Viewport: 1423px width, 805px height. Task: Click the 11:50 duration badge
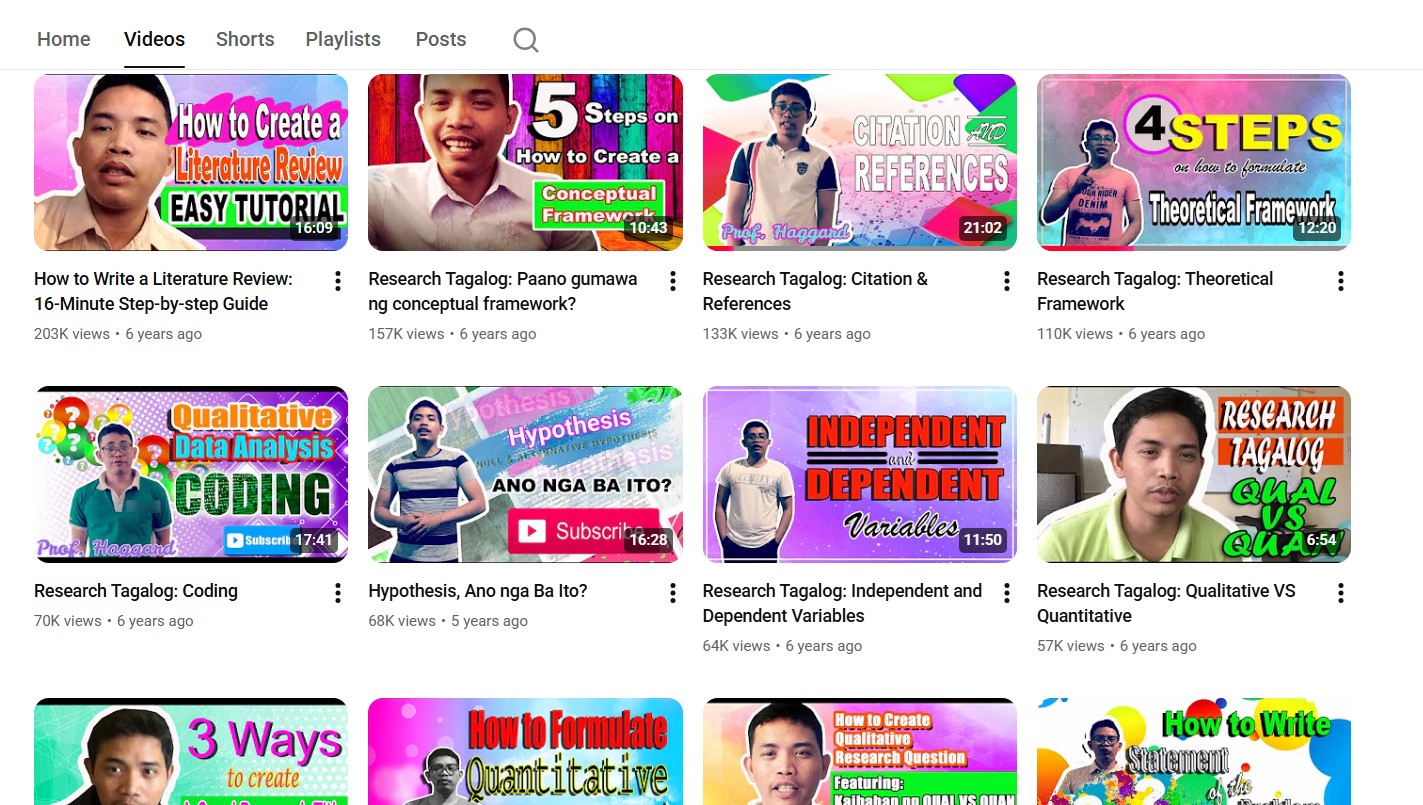click(982, 540)
